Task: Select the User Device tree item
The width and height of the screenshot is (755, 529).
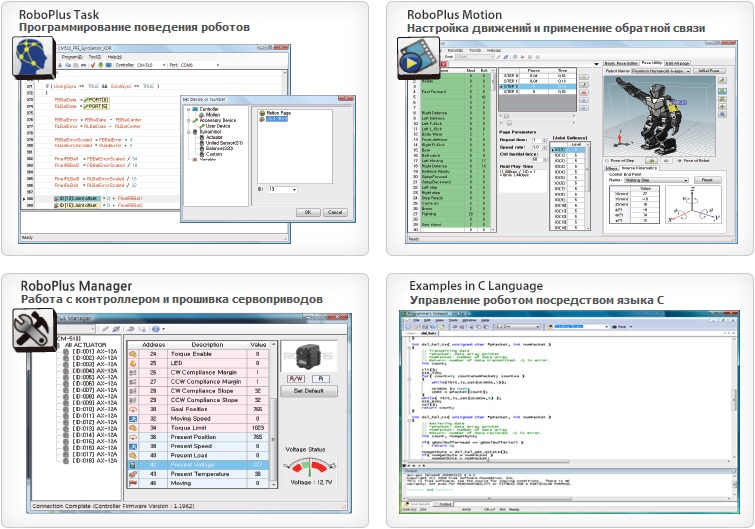Action: point(218,126)
